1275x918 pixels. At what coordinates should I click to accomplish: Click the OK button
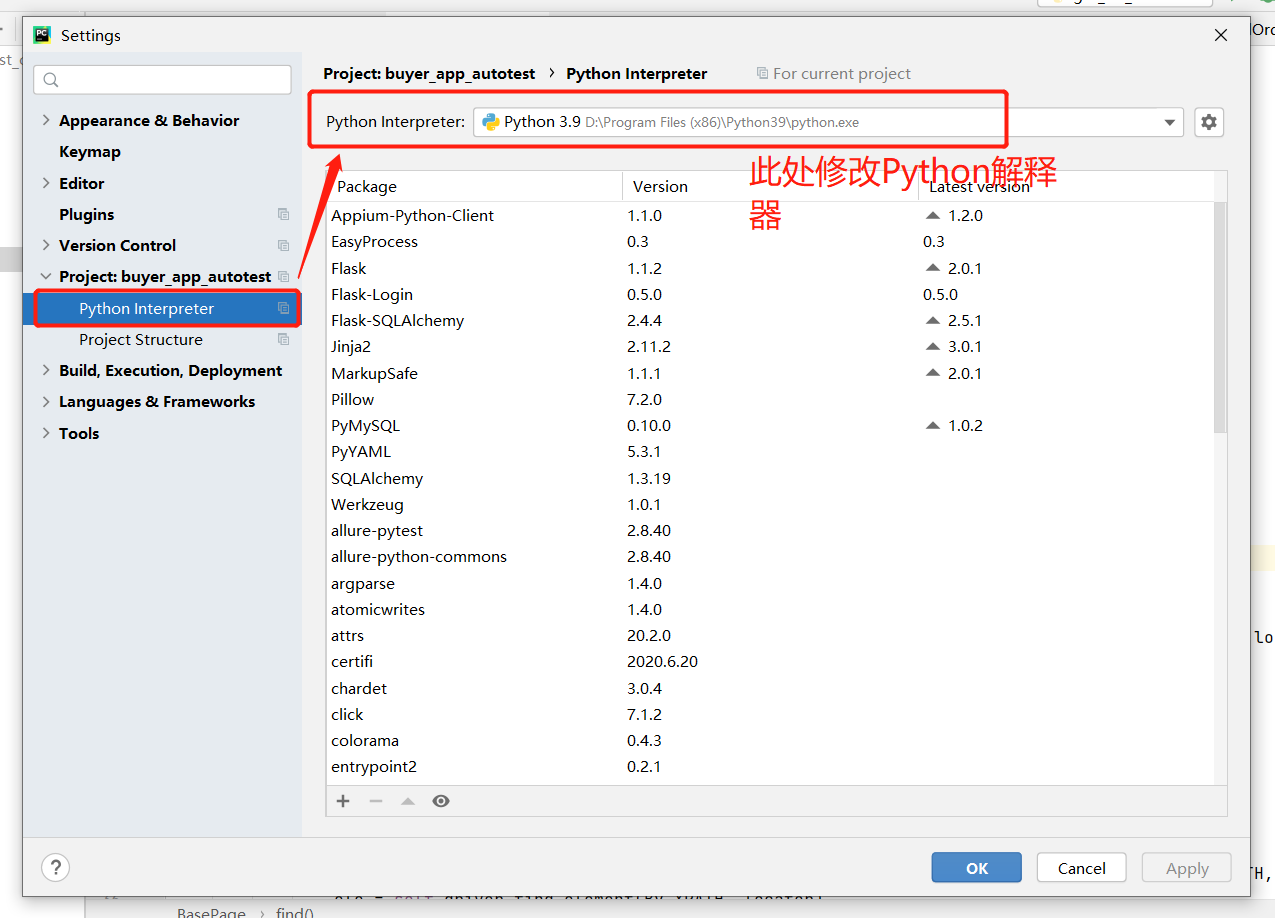pyautogui.click(x=976, y=868)
